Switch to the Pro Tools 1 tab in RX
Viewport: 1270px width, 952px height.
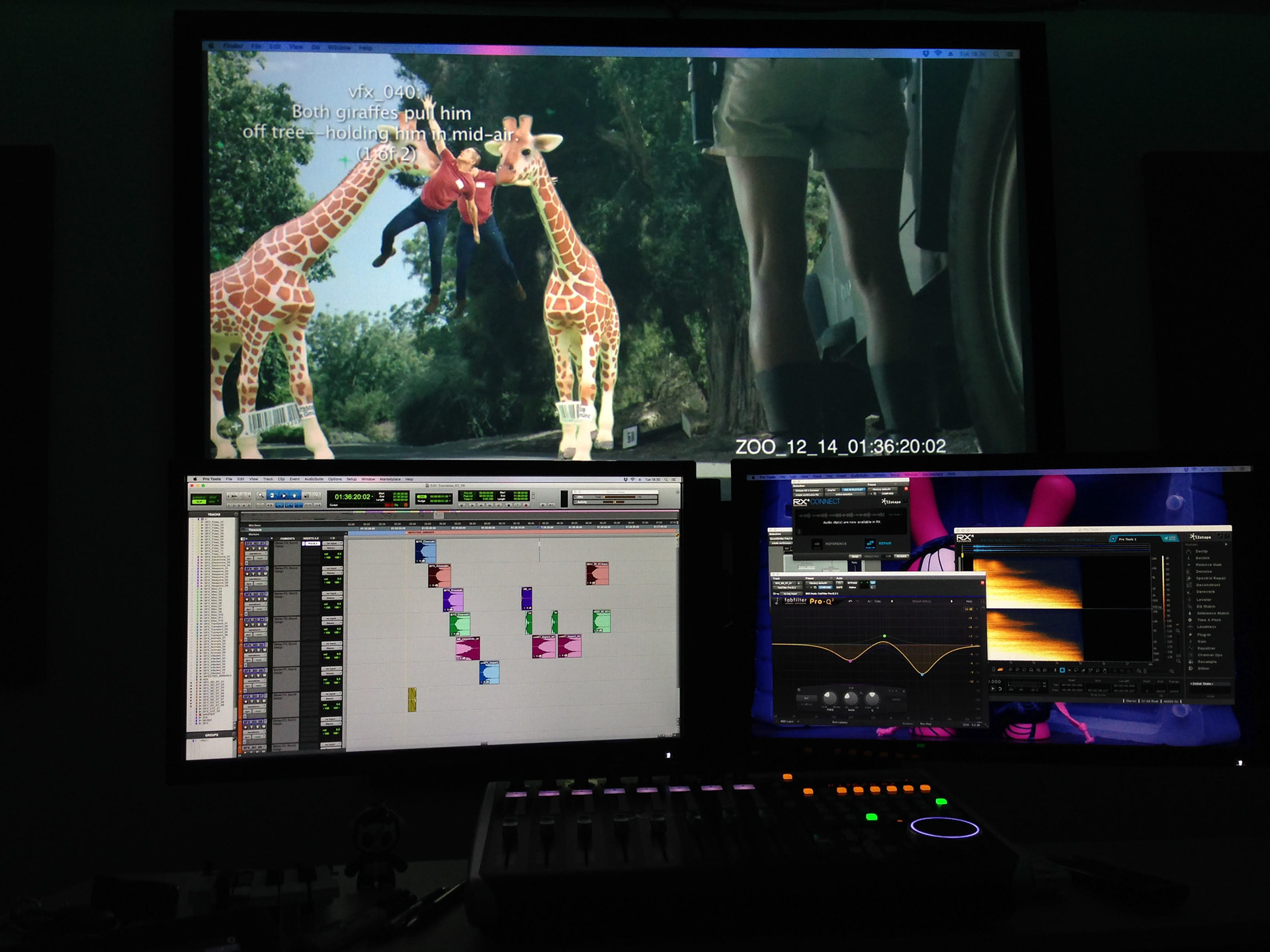1127,539
